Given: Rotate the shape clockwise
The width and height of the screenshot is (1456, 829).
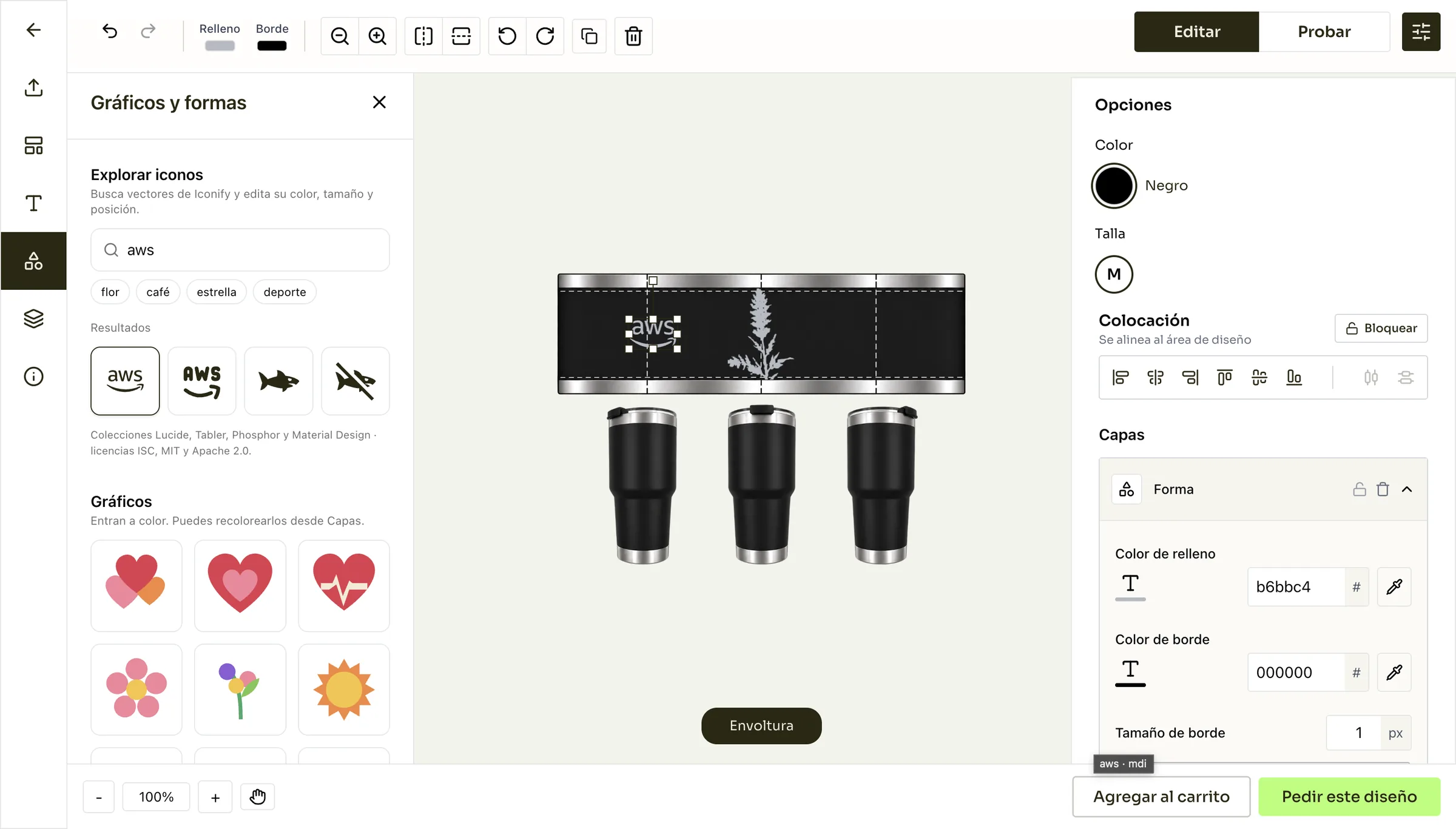Looking at the screenshot, I should point(545,36).
